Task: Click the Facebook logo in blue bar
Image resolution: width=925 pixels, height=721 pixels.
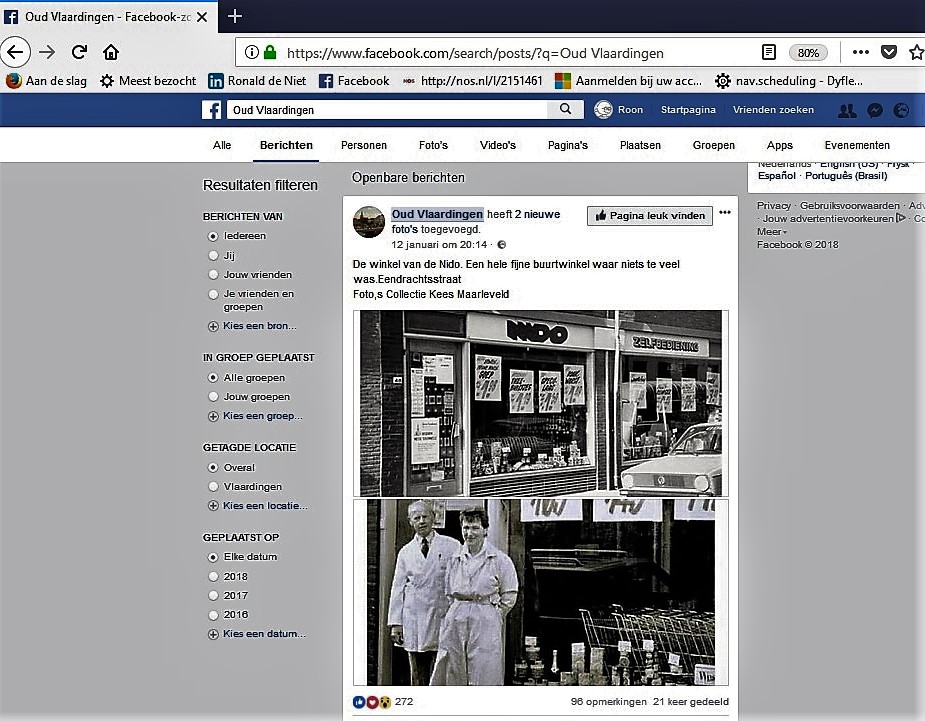Action: tap(211, 110)
